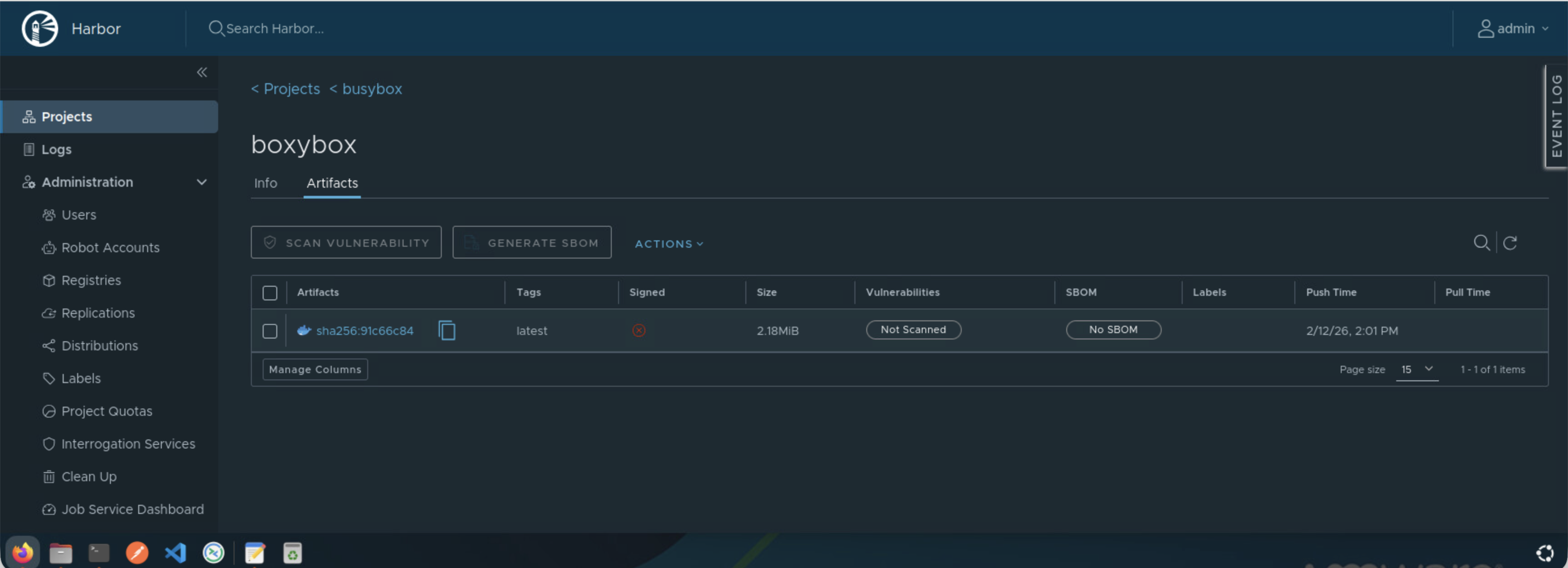Open Users under Administration
The width and height of the screenshot is (1568, 568).
(79, 215)
